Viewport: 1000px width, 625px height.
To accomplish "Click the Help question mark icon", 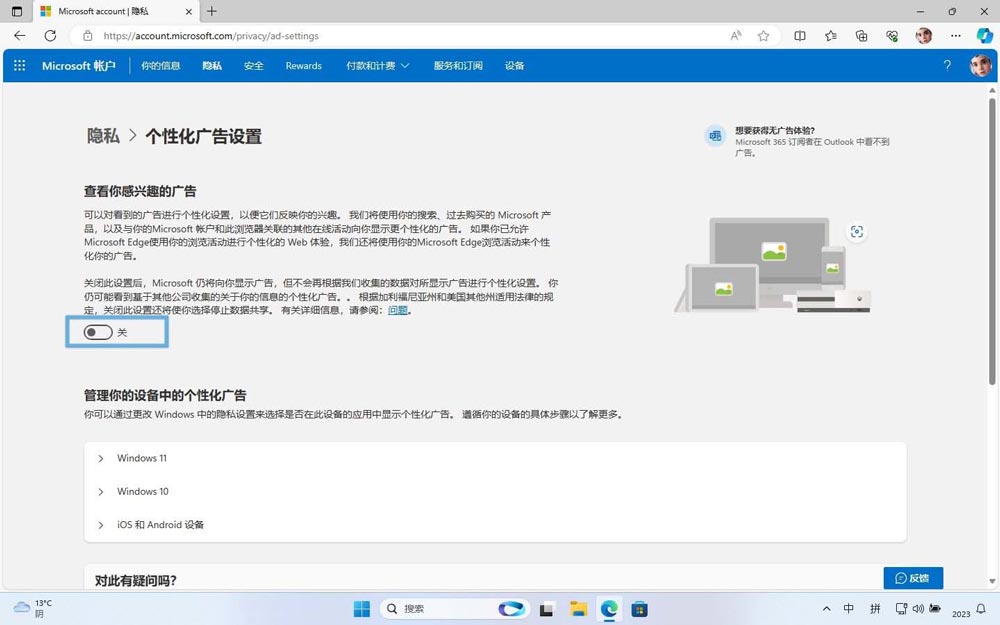I will pyautogui.click(x=946, y=65).
